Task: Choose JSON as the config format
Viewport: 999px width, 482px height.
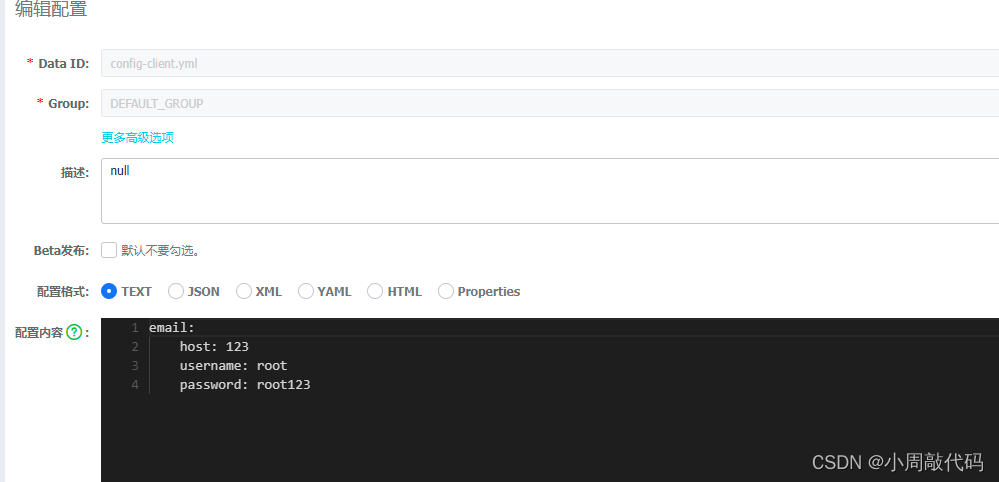Action: (176, 291)
